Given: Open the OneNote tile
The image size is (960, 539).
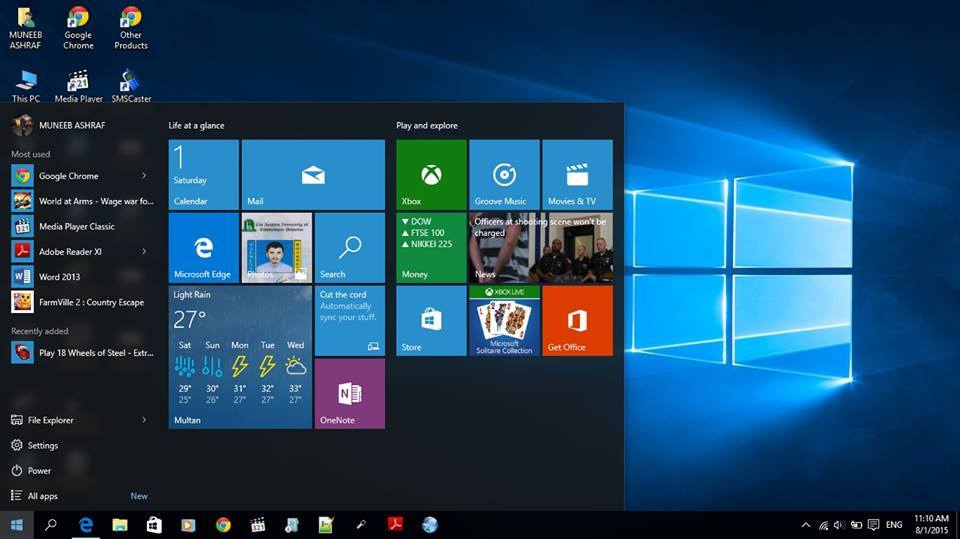Looking at the screenshot, I should pyautogui.click(x=350, y=393).
